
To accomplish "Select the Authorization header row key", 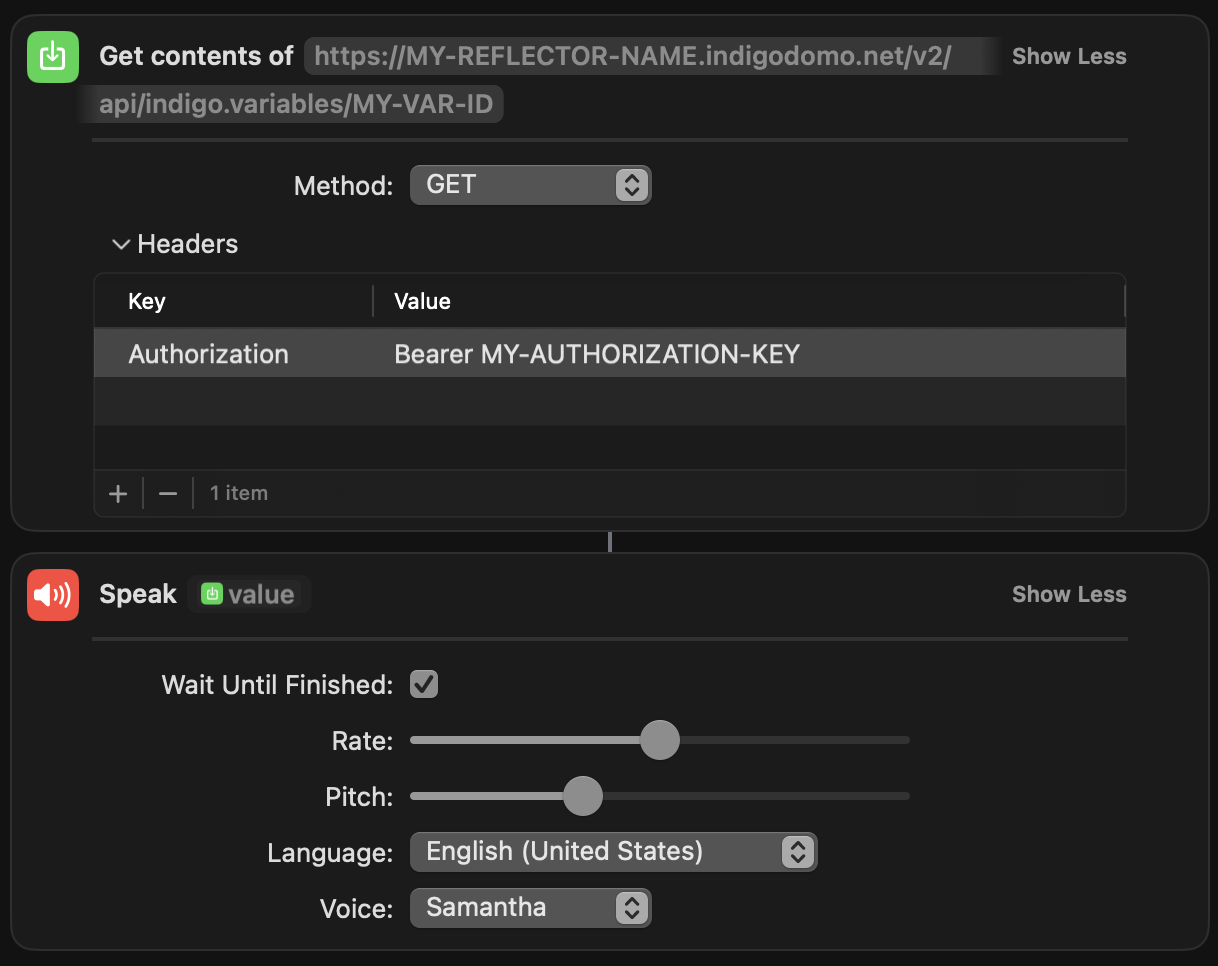I will [209, 354].
